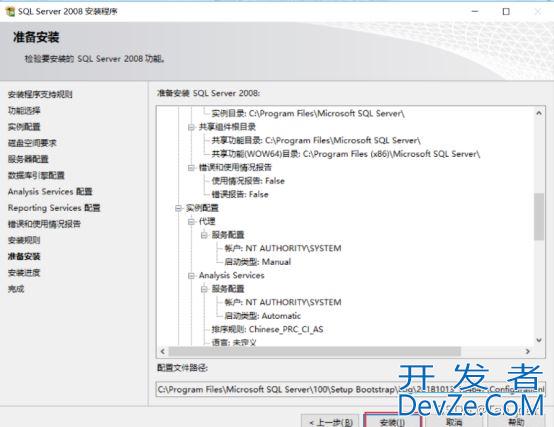Click the 上一步(B) back button

(x=330, y=421)
